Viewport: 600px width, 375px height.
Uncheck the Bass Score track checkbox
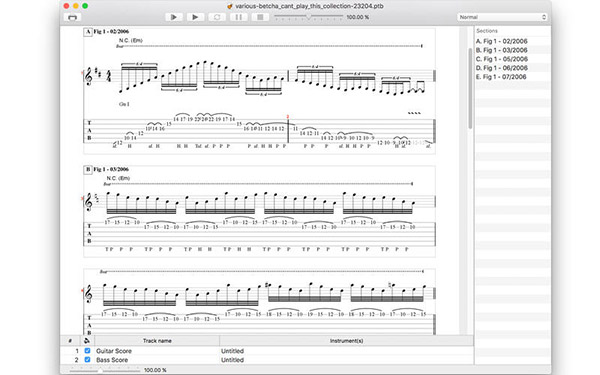[87, 360]
